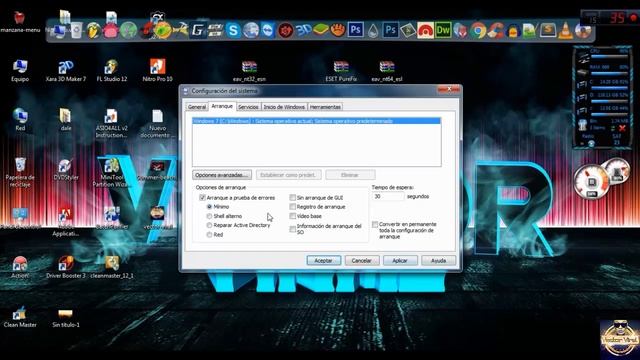Select the DVDStyler desktop shortcut
Screen dimensions: 640x360
[66, 169]
